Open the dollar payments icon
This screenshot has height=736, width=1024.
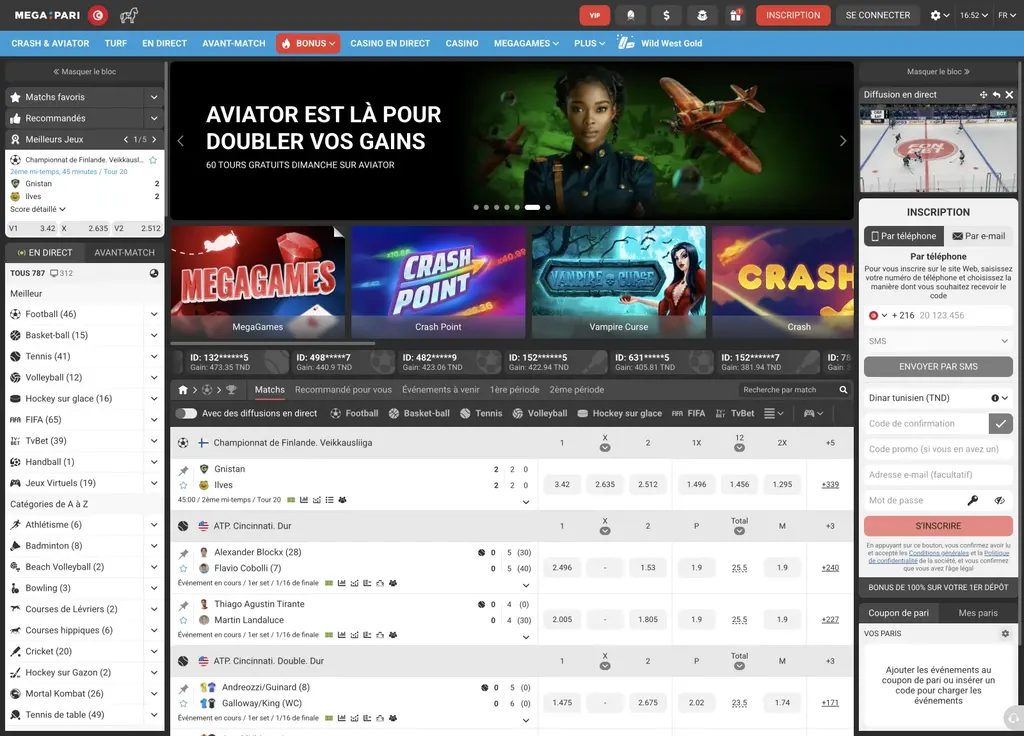[666, 15]
